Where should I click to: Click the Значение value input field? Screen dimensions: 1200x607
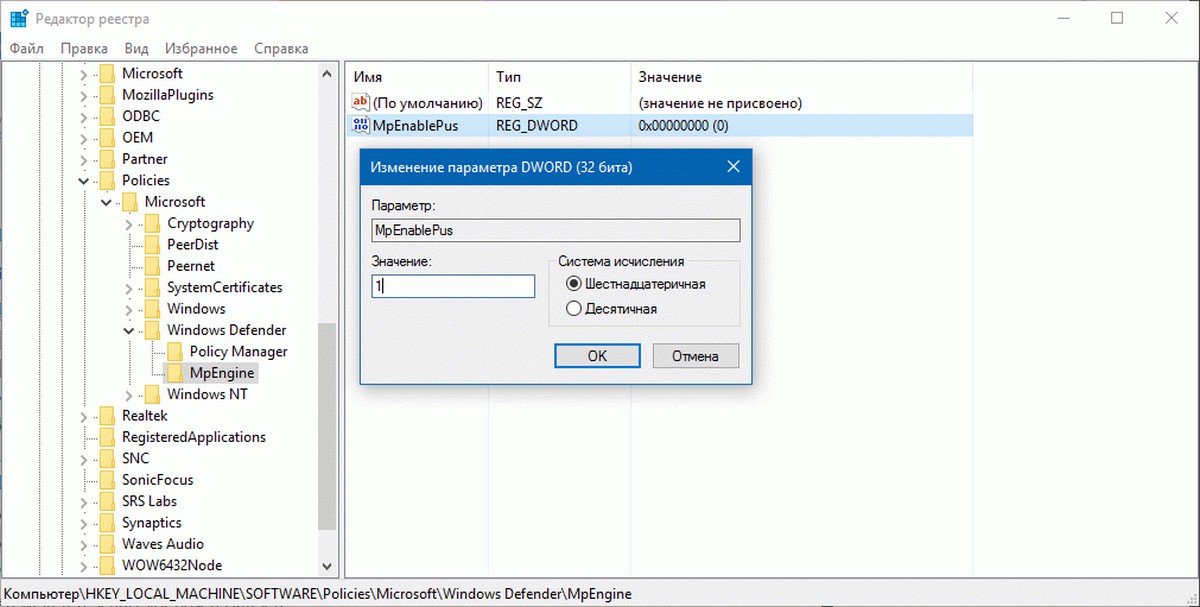click(x=452, y=286)
